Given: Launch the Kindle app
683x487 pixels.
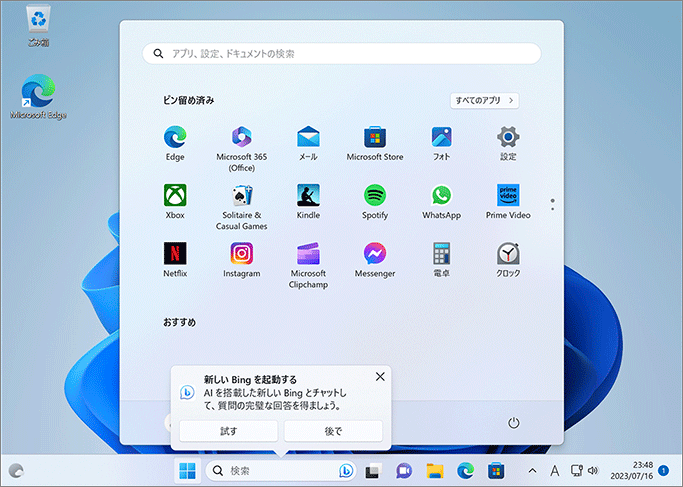Looking at the screenshot, I should click(x=308, y=202).
